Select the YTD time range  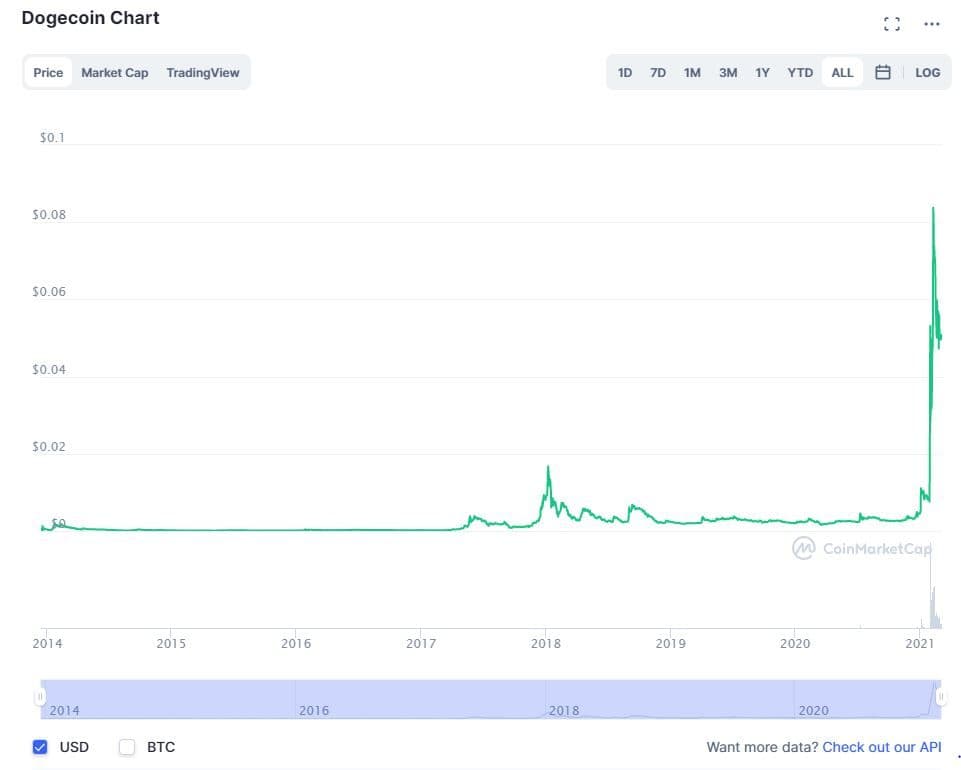coord(800,73)
